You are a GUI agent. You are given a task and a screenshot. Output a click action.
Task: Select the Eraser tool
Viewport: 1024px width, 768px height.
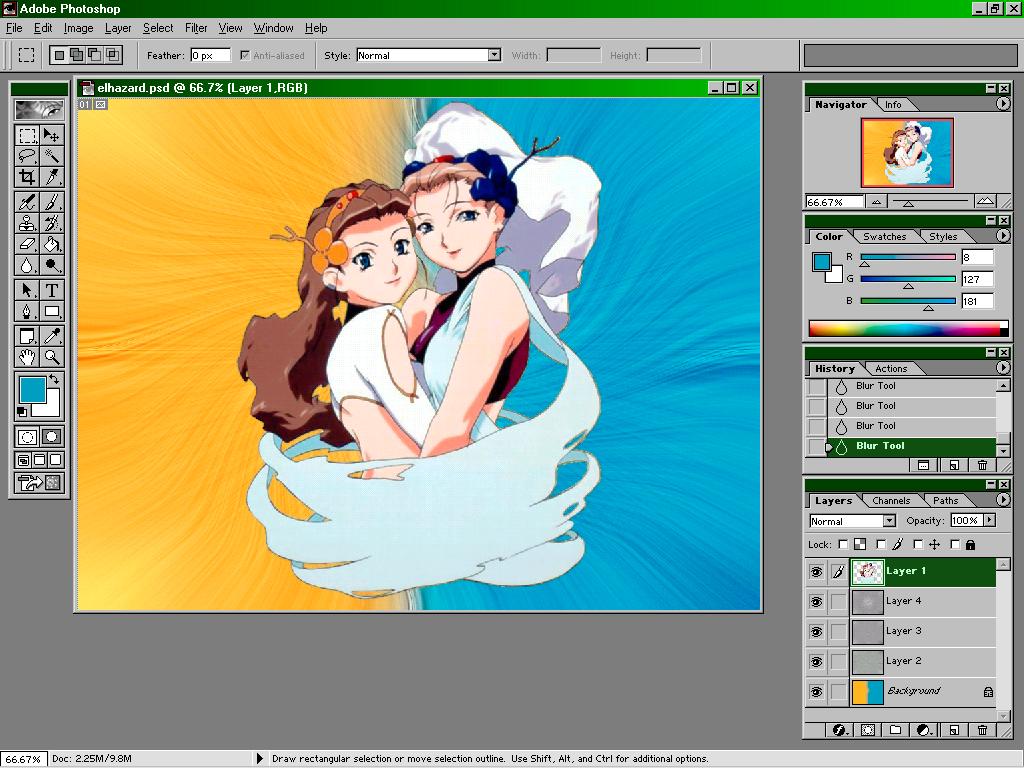tap(27, 244)
